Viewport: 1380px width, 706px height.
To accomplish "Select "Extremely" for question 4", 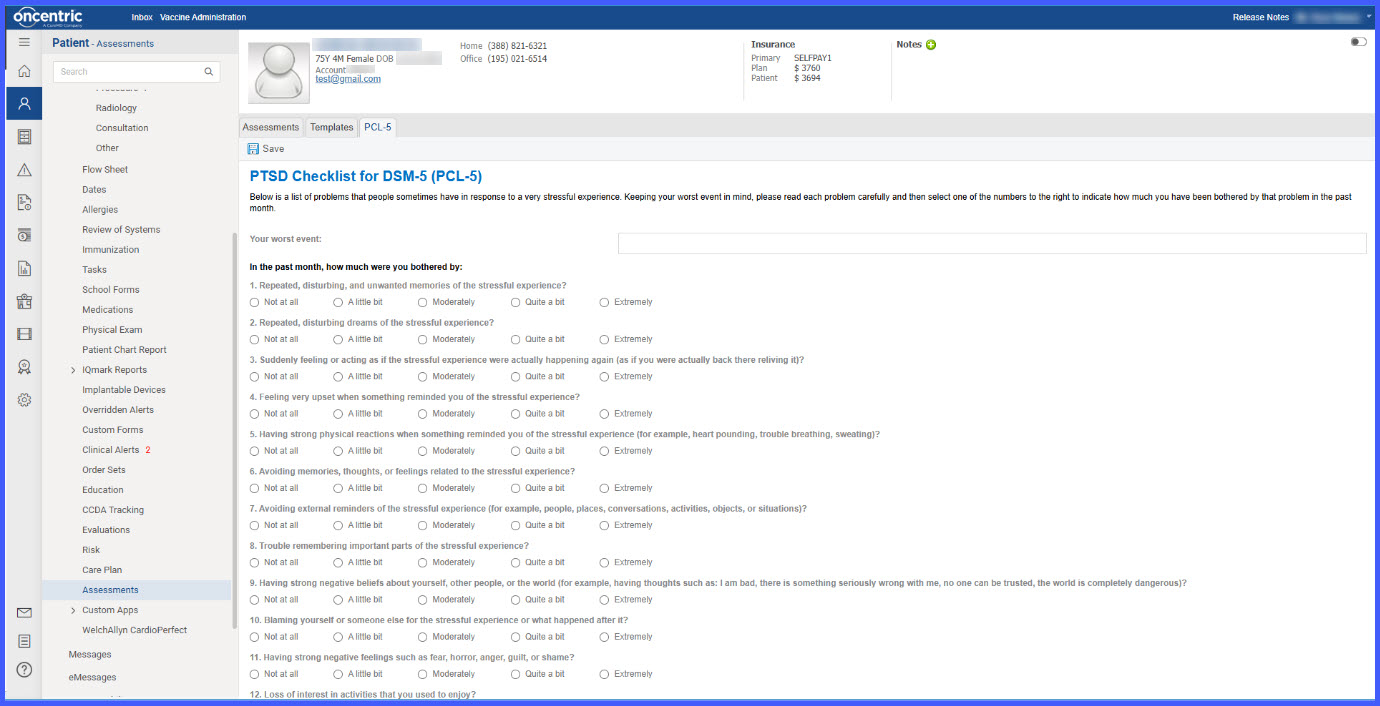I will [x=604, y=414].
